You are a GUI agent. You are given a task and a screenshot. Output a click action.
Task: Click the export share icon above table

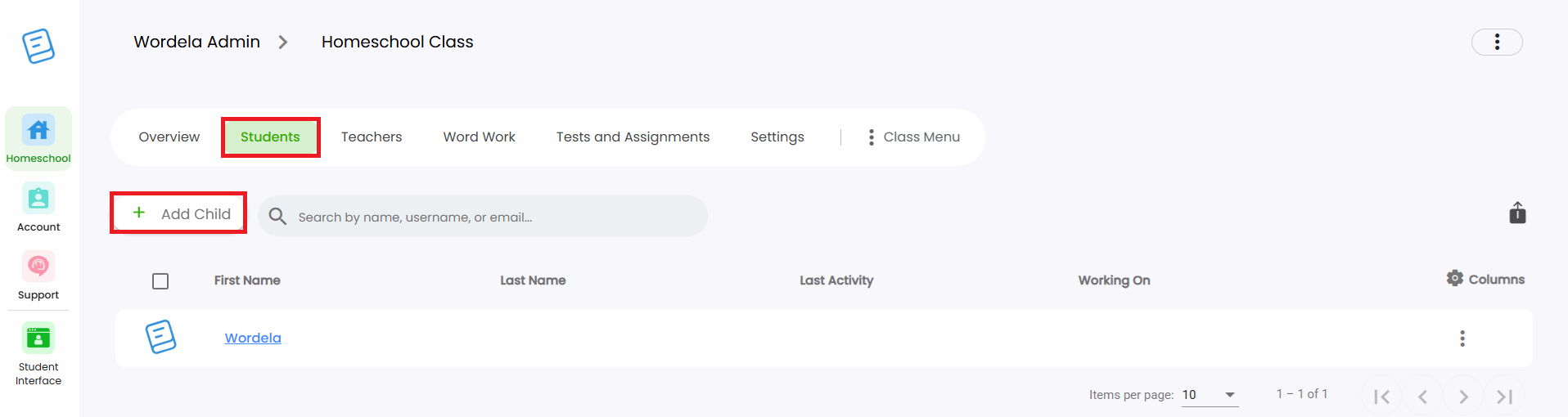(x=1517, y=213)
